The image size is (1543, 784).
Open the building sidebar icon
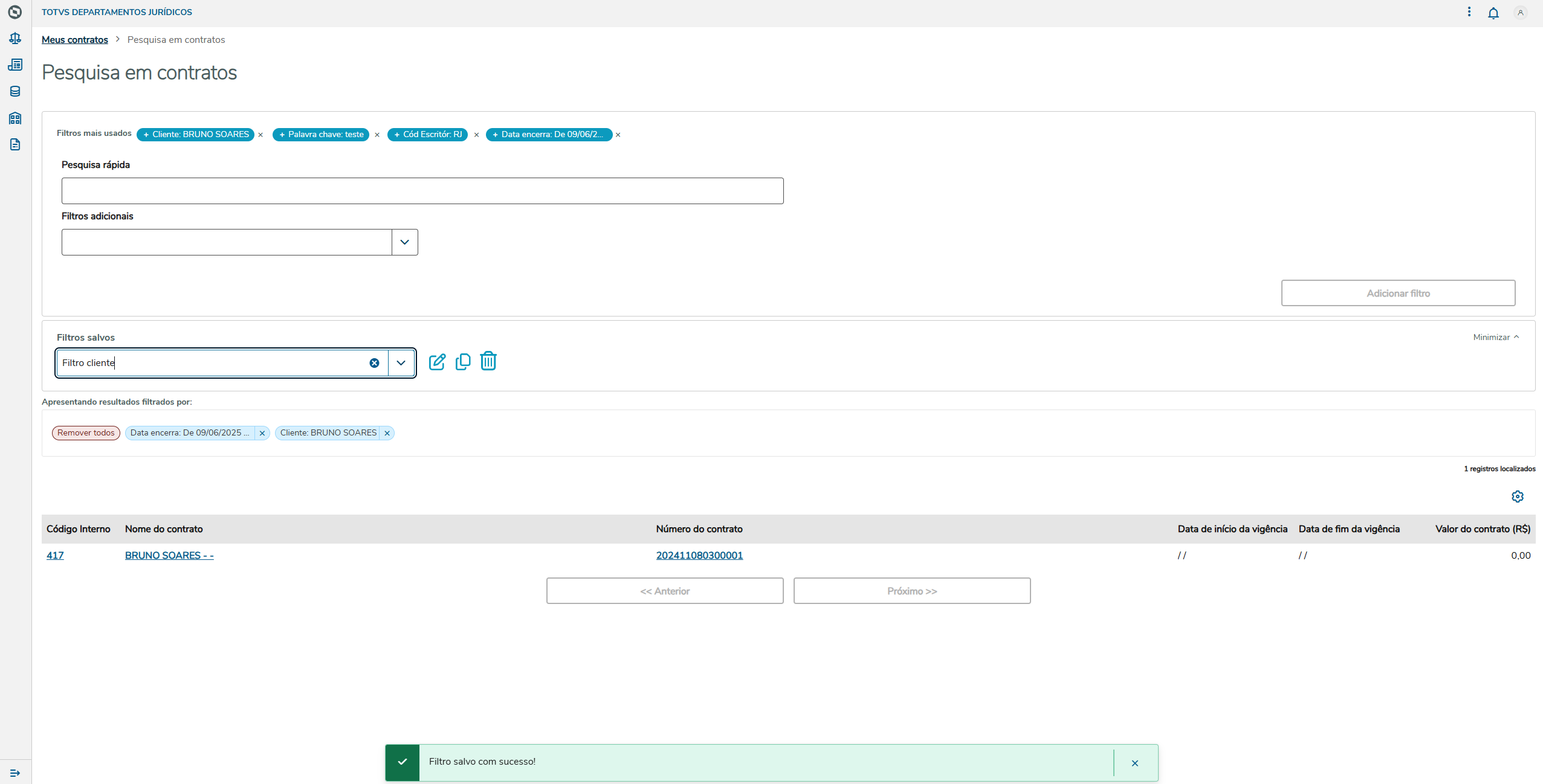pyautogui.click(x=15, y=118)
